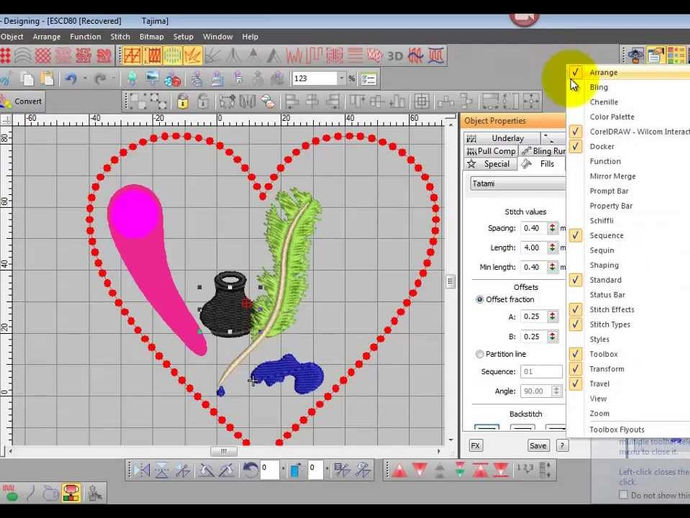Click the colored balls thread icon
The image size is (690, 518).
pyautogui.click(x=172, y=80)
